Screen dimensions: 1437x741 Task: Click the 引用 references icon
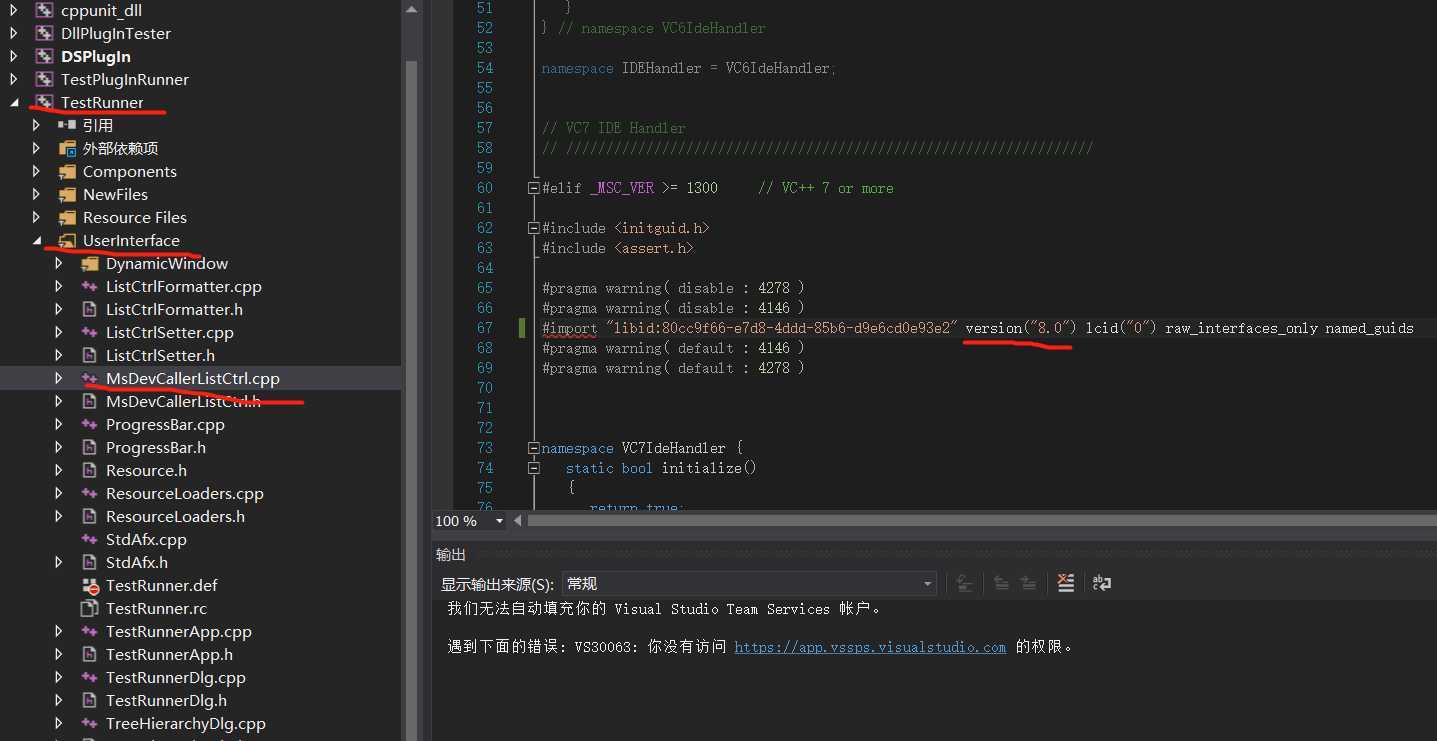[67, 125]
